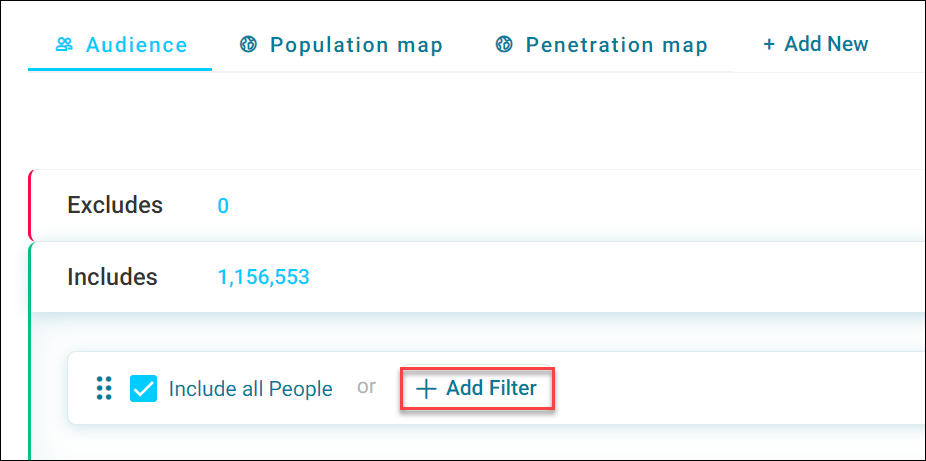926x461 pixels.
Task: Switch to the Penetration map tab
Action: (601, 45)
